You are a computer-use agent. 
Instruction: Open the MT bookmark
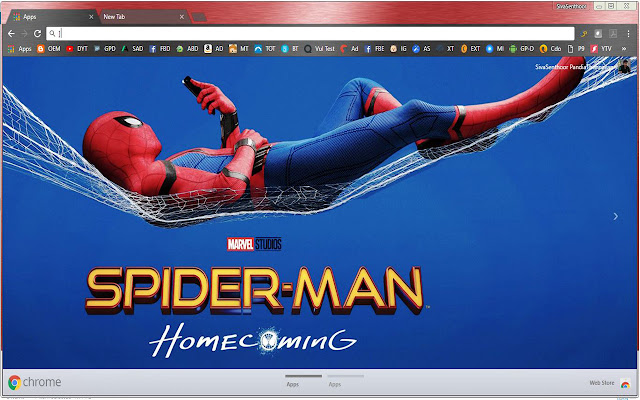(x=239, y=49)
